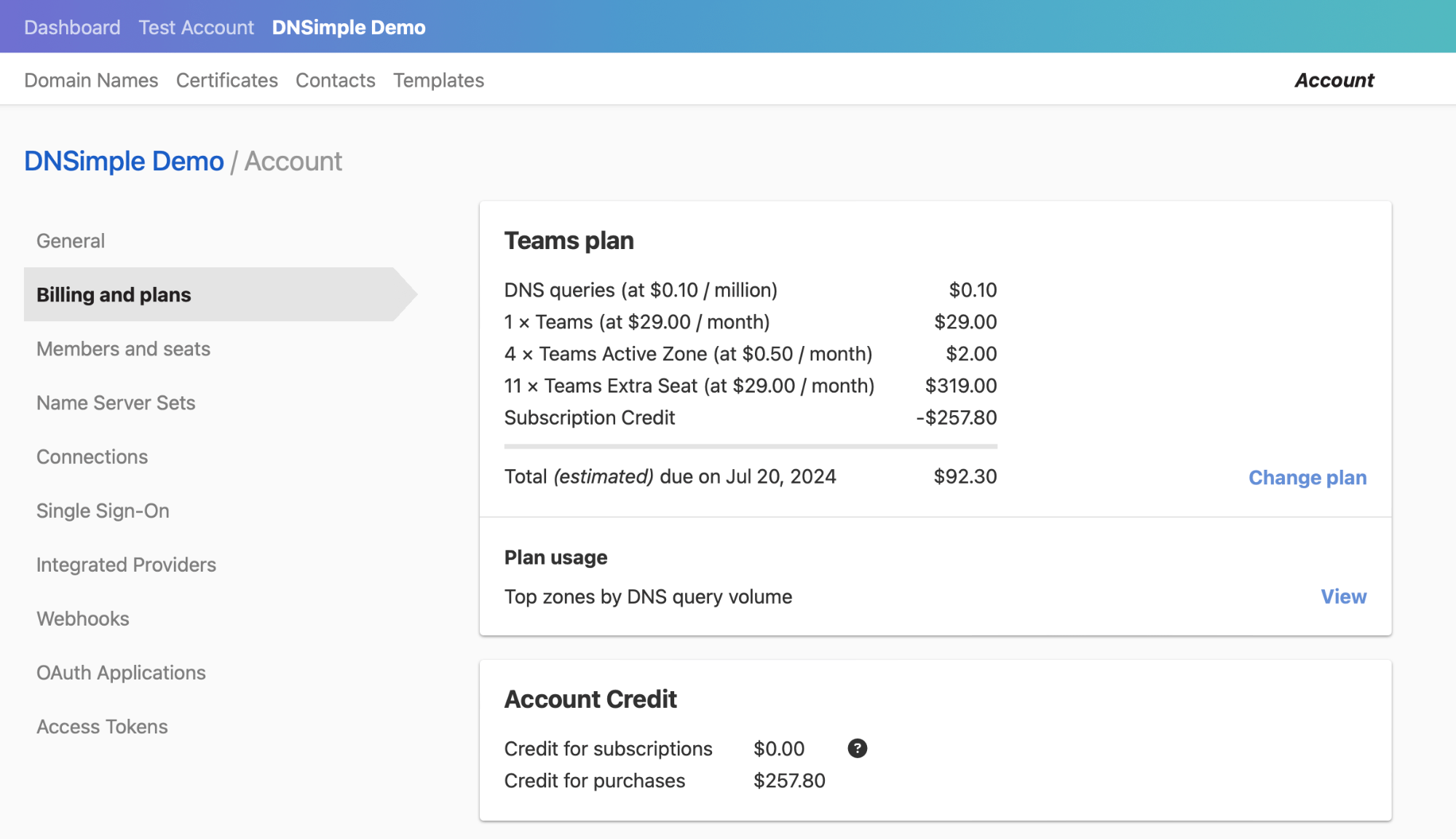Select DNSimple Demo in the top bar
Viewport: 1456px width, 839px height.
349,28
